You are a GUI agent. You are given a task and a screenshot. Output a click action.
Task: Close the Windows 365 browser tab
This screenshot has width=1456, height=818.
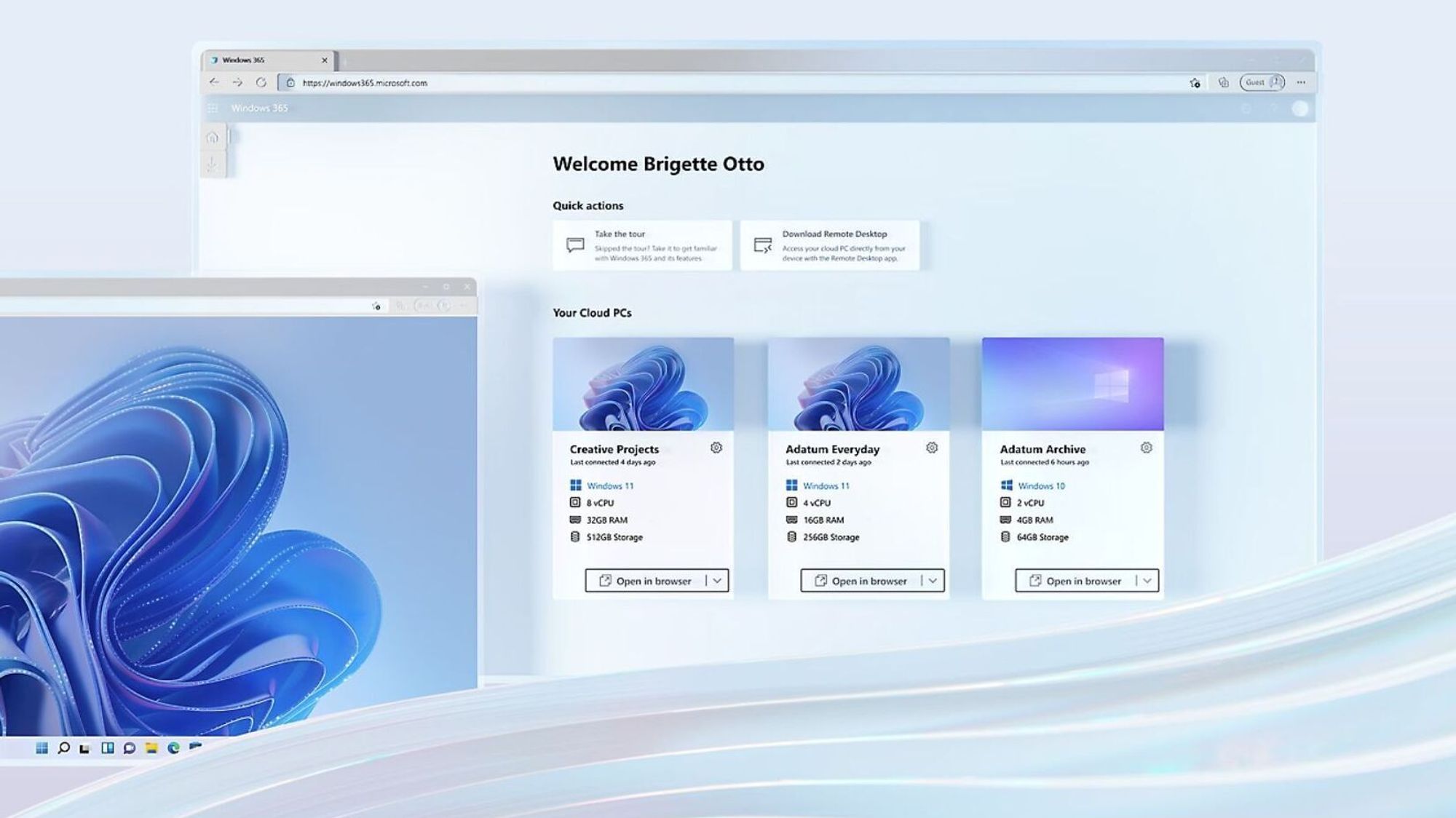point(325,60)
